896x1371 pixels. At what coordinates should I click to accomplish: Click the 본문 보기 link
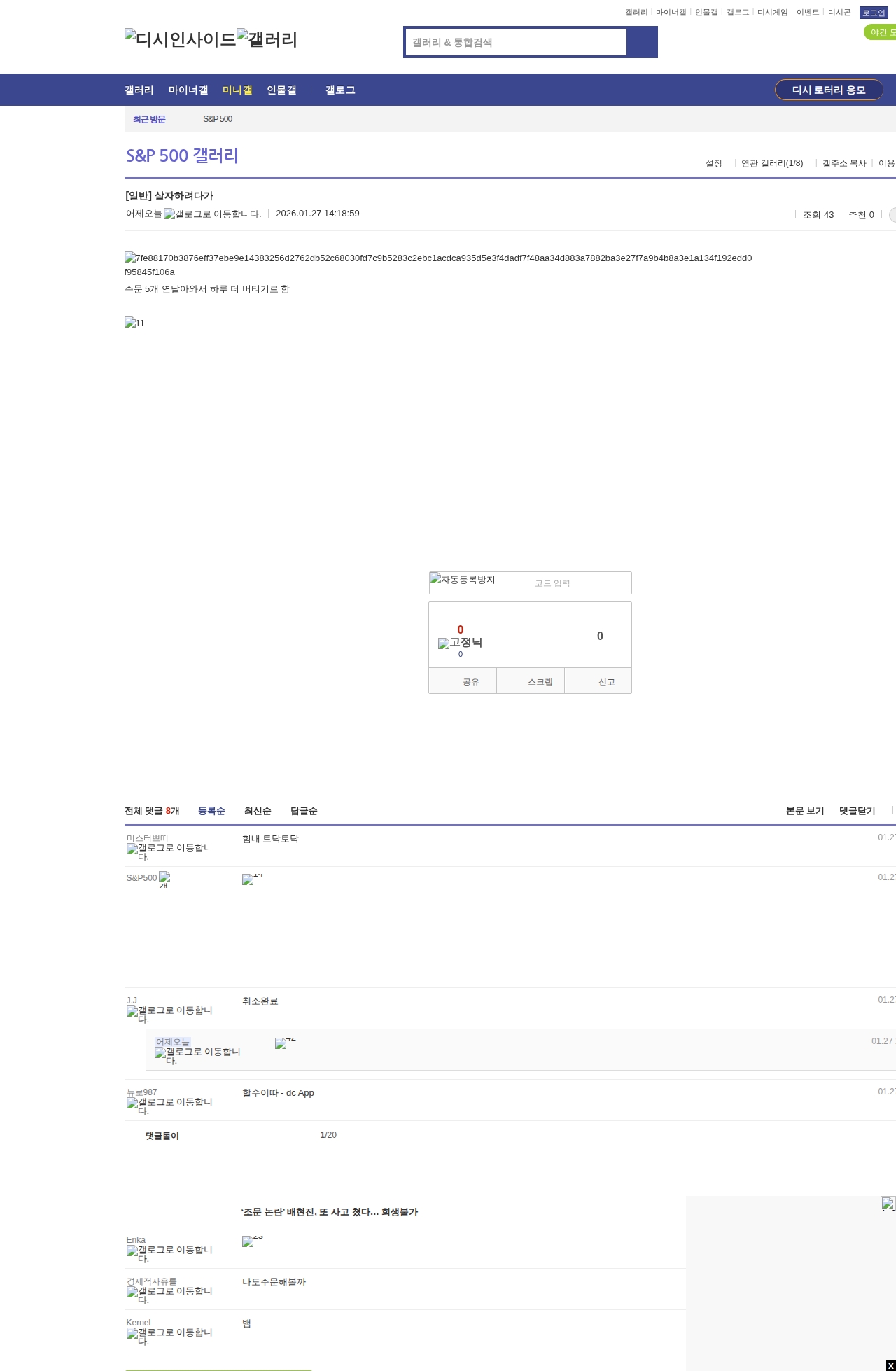point(805,811)
